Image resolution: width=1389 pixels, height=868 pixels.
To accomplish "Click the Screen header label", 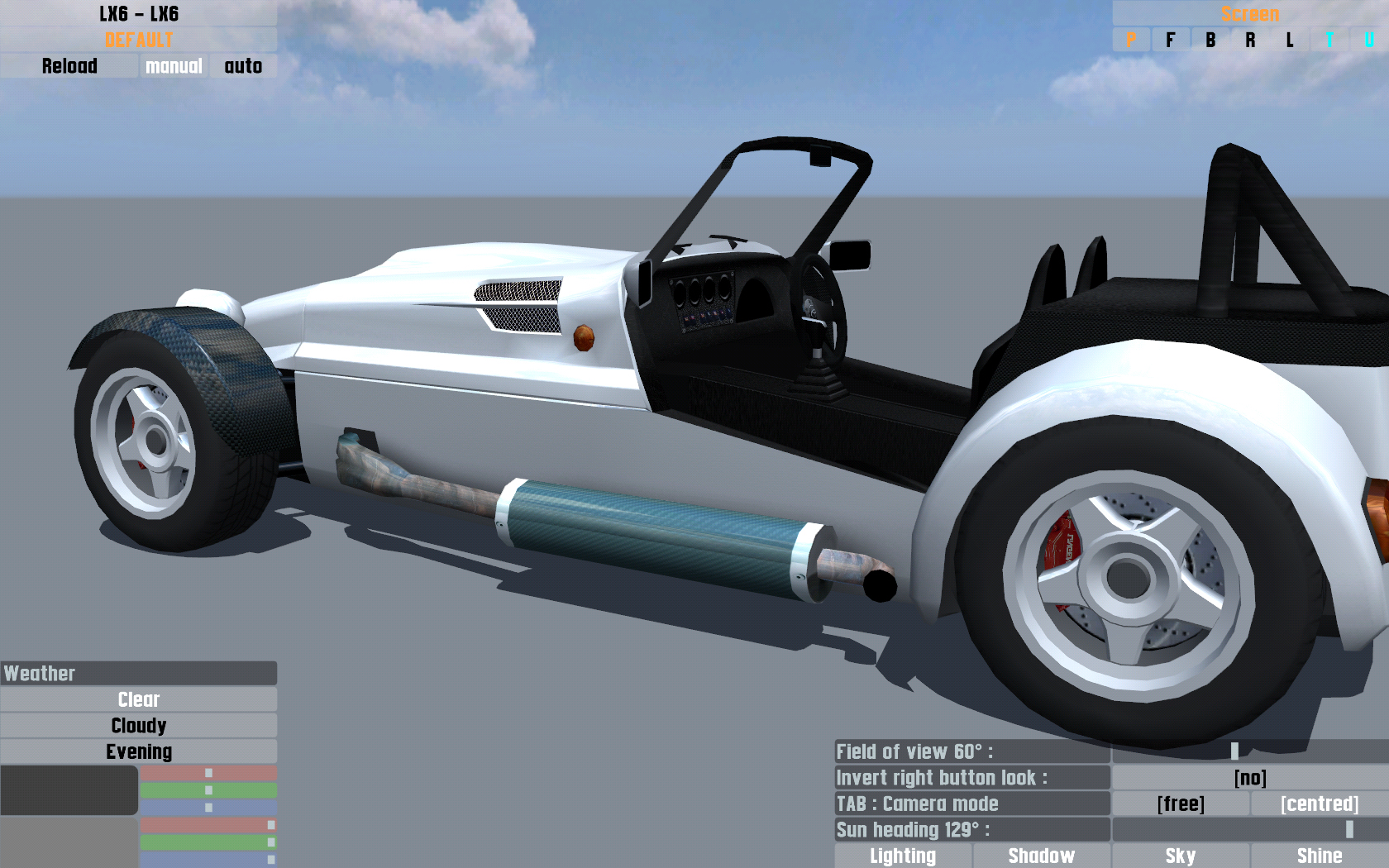I will click(1250, 13).
